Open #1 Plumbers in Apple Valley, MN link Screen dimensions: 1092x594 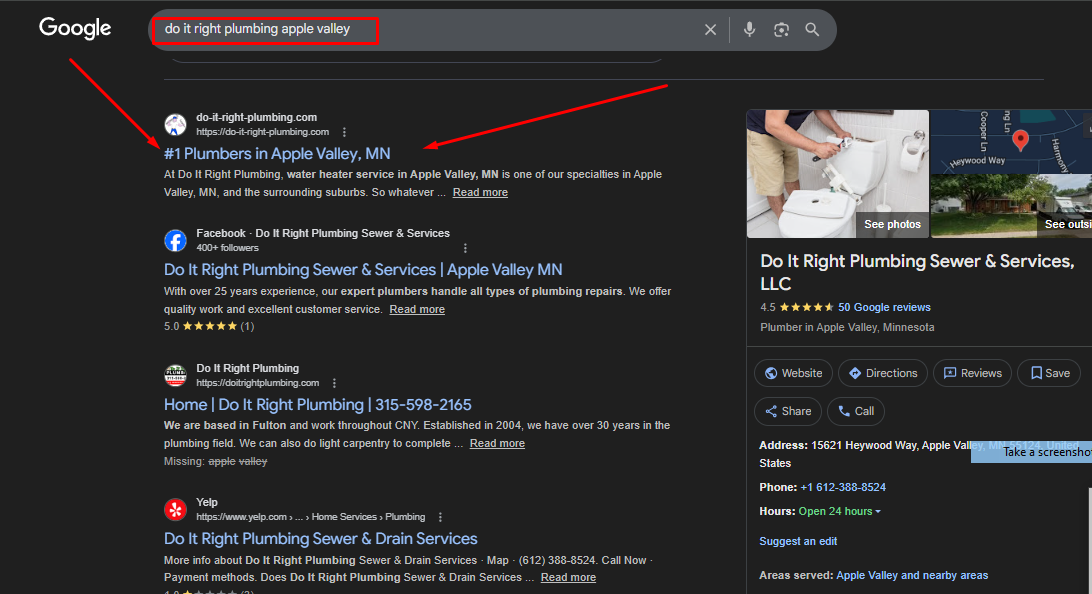277,154
